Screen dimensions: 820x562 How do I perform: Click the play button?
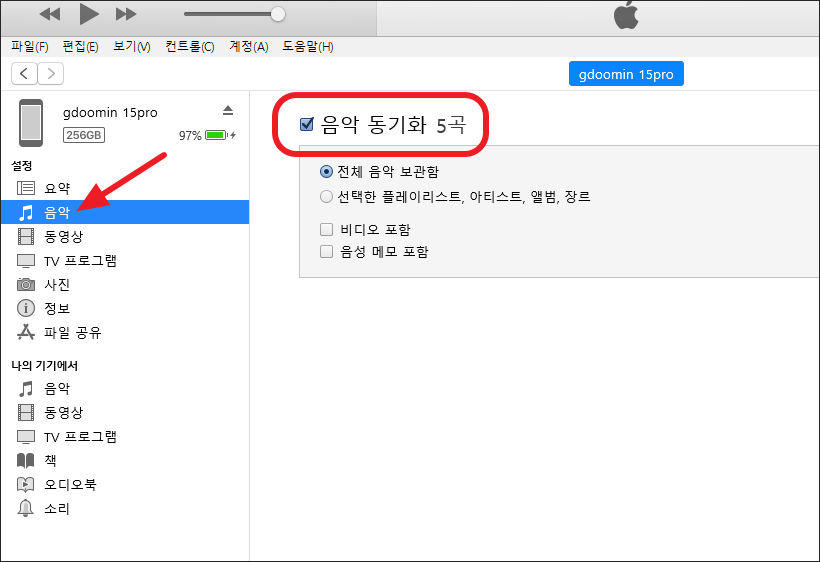[89, 14]
